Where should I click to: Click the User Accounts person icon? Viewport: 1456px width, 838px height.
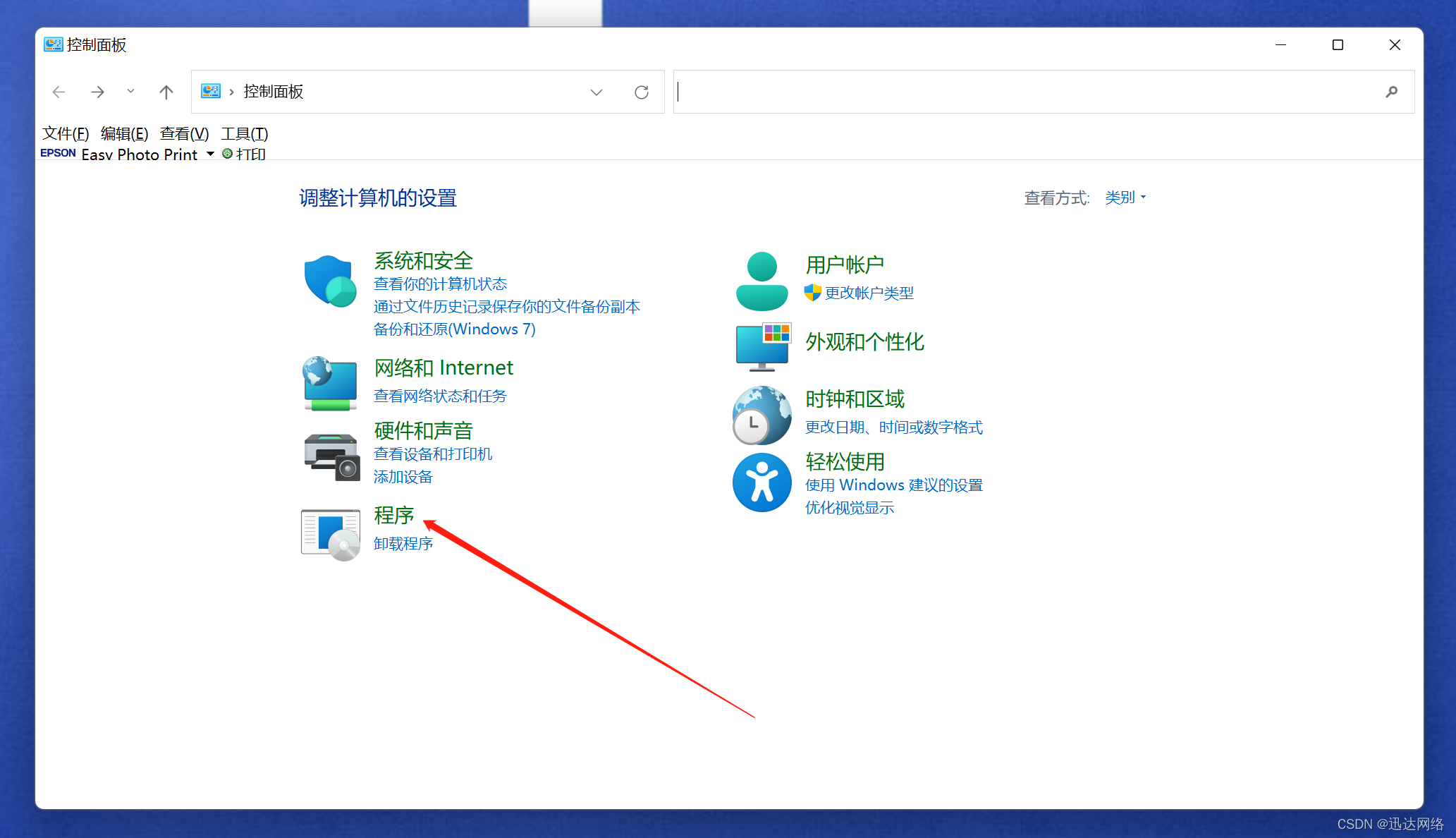tap(761, 281)
